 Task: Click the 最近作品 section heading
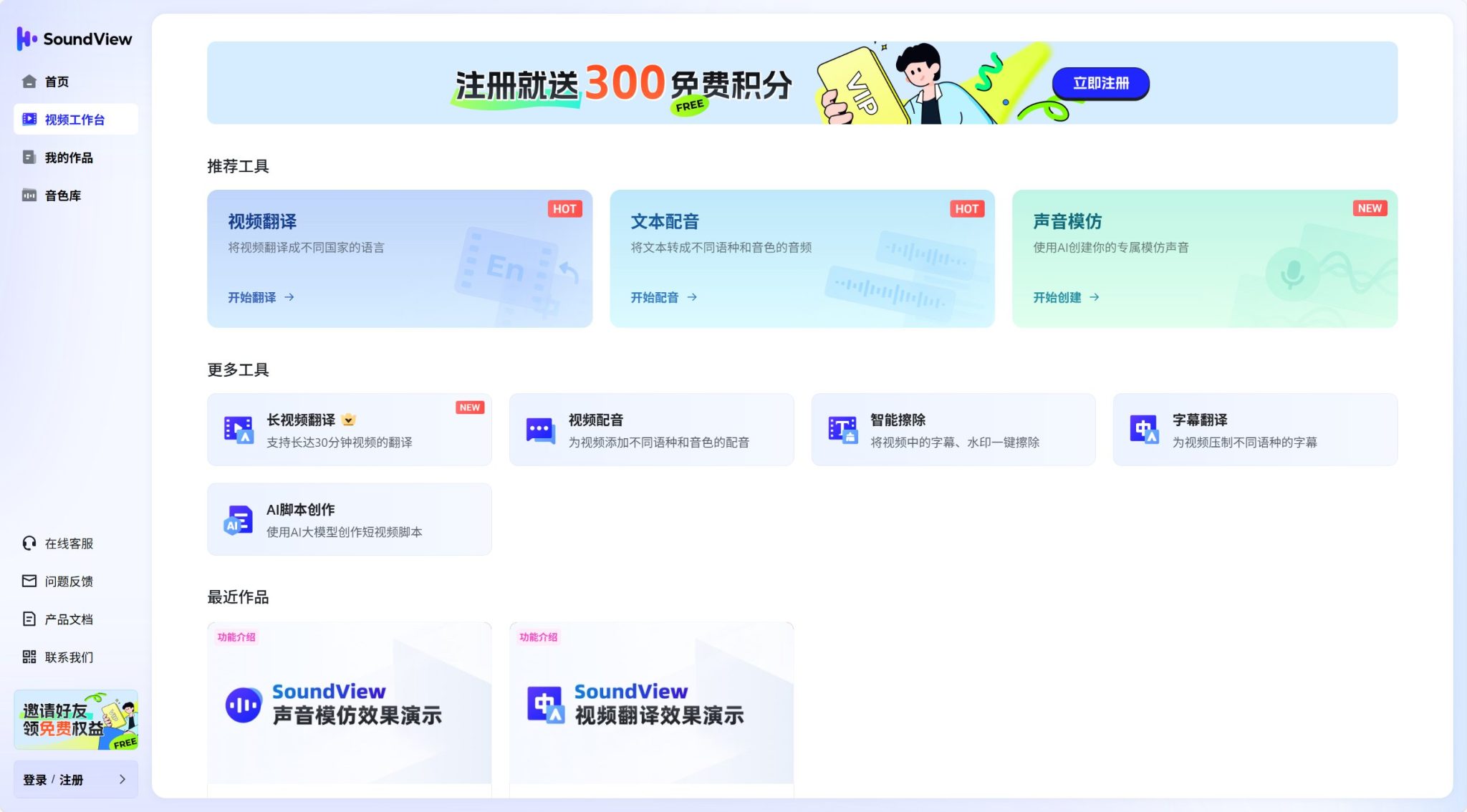tap(238, 597)
